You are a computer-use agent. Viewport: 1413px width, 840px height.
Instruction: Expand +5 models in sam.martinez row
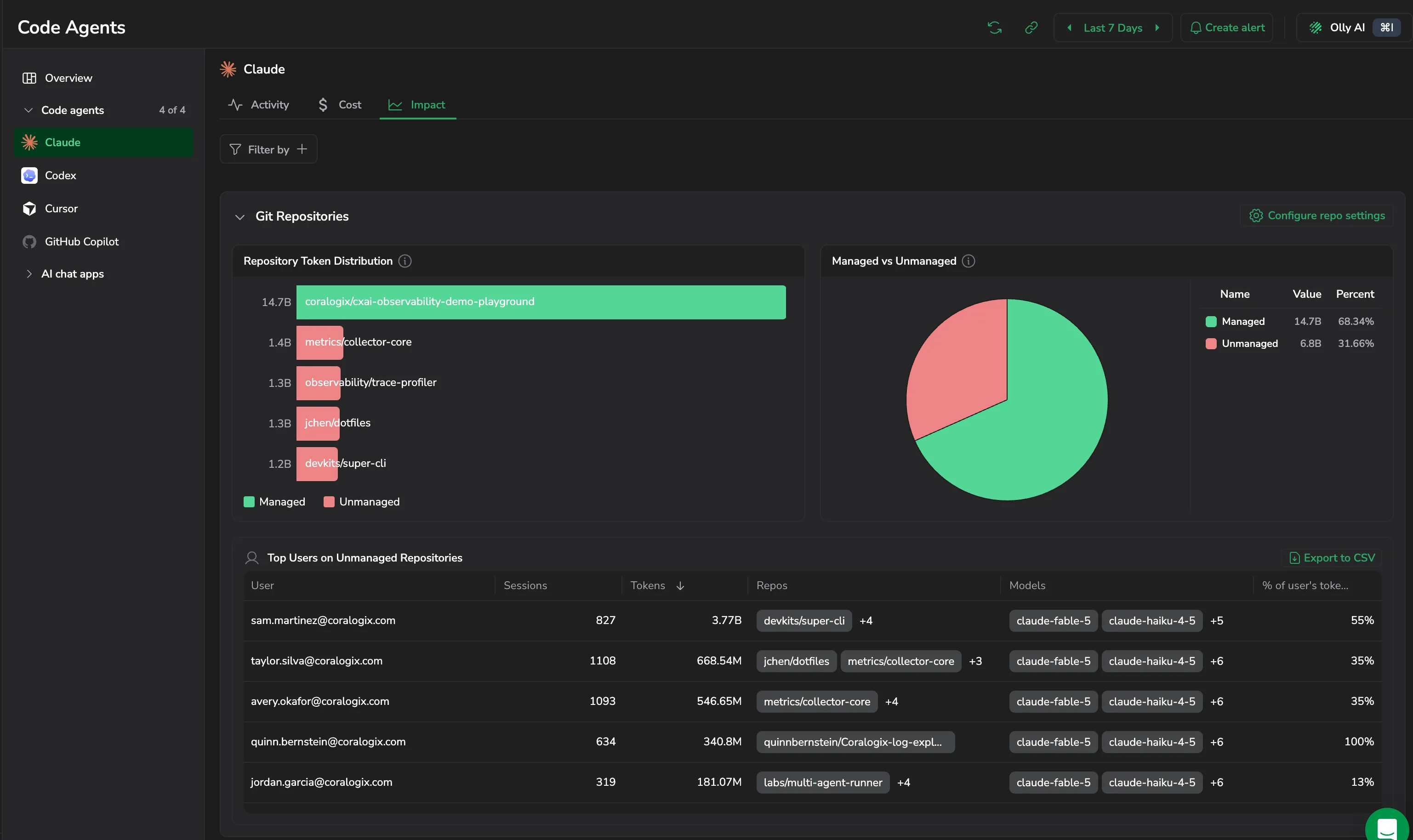1217,621
